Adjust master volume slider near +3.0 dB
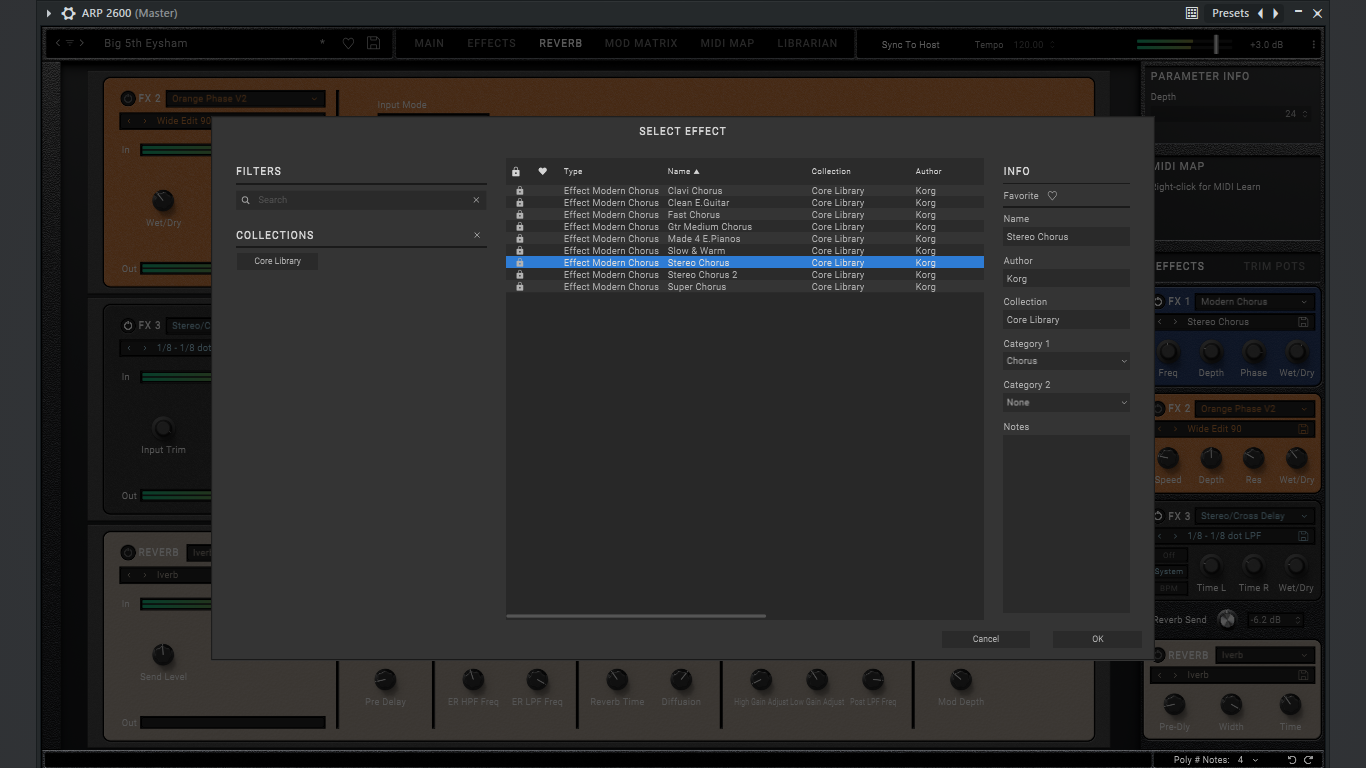Image resolution: width=1366 pixels, height=768 pixels. pos(1216,44)
